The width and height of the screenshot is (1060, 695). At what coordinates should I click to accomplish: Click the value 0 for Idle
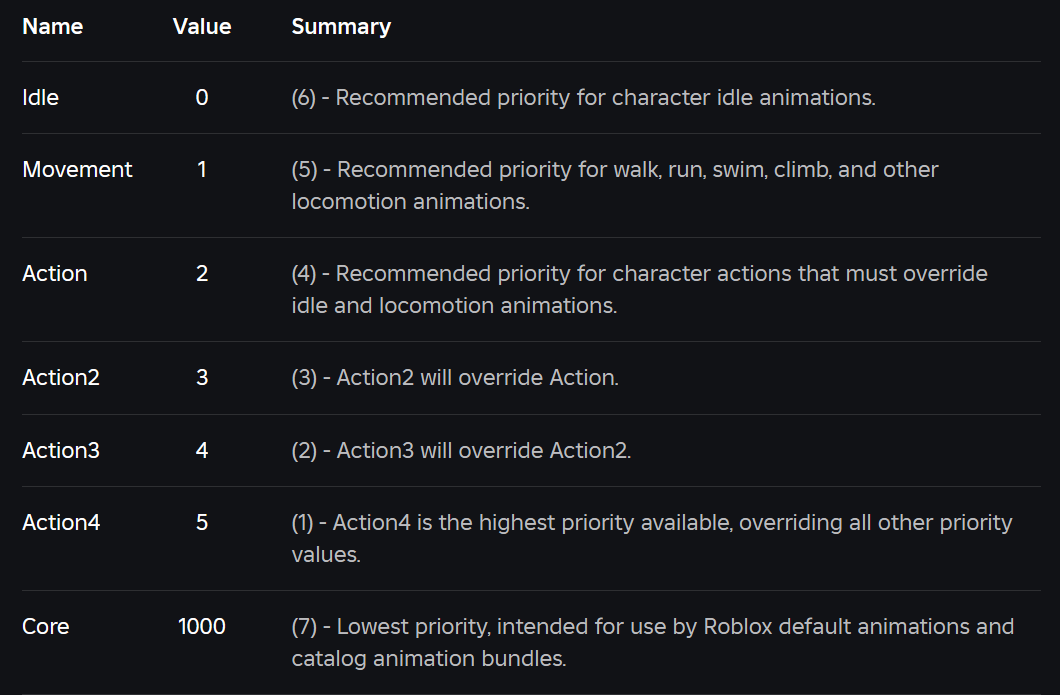[202, 97]
